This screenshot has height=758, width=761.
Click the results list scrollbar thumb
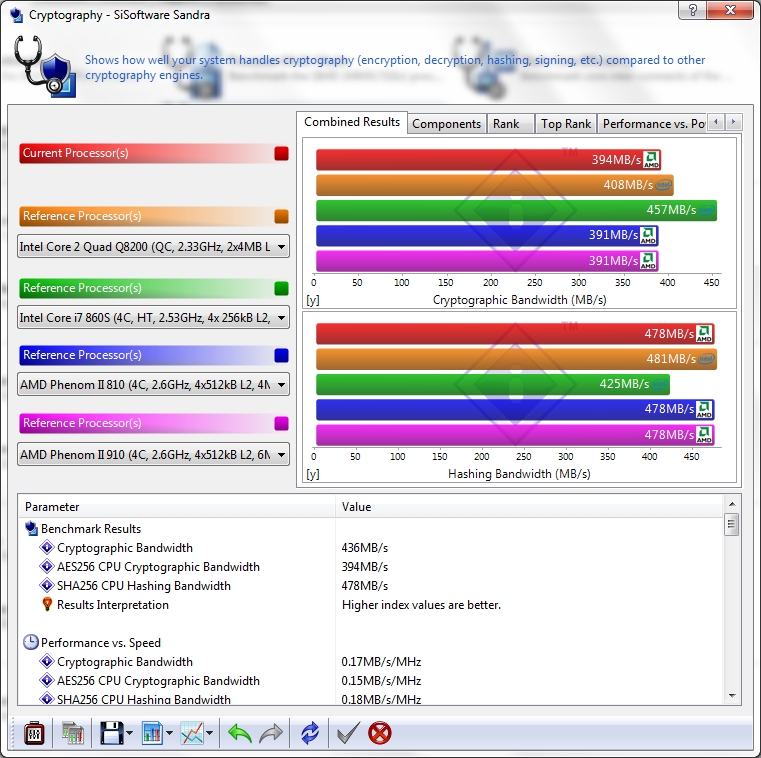coord(731,524)
